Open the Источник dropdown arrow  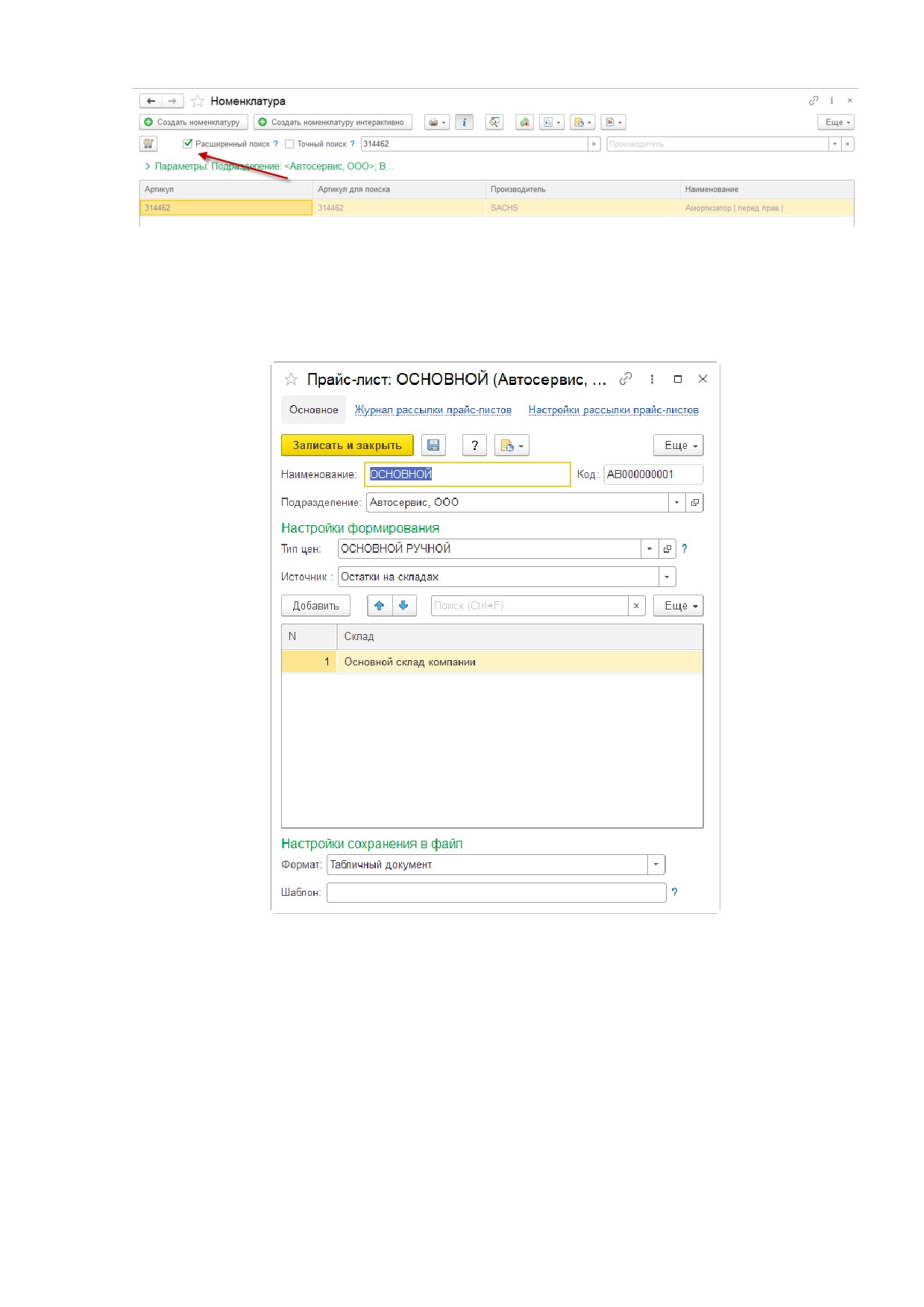(667, 577)
